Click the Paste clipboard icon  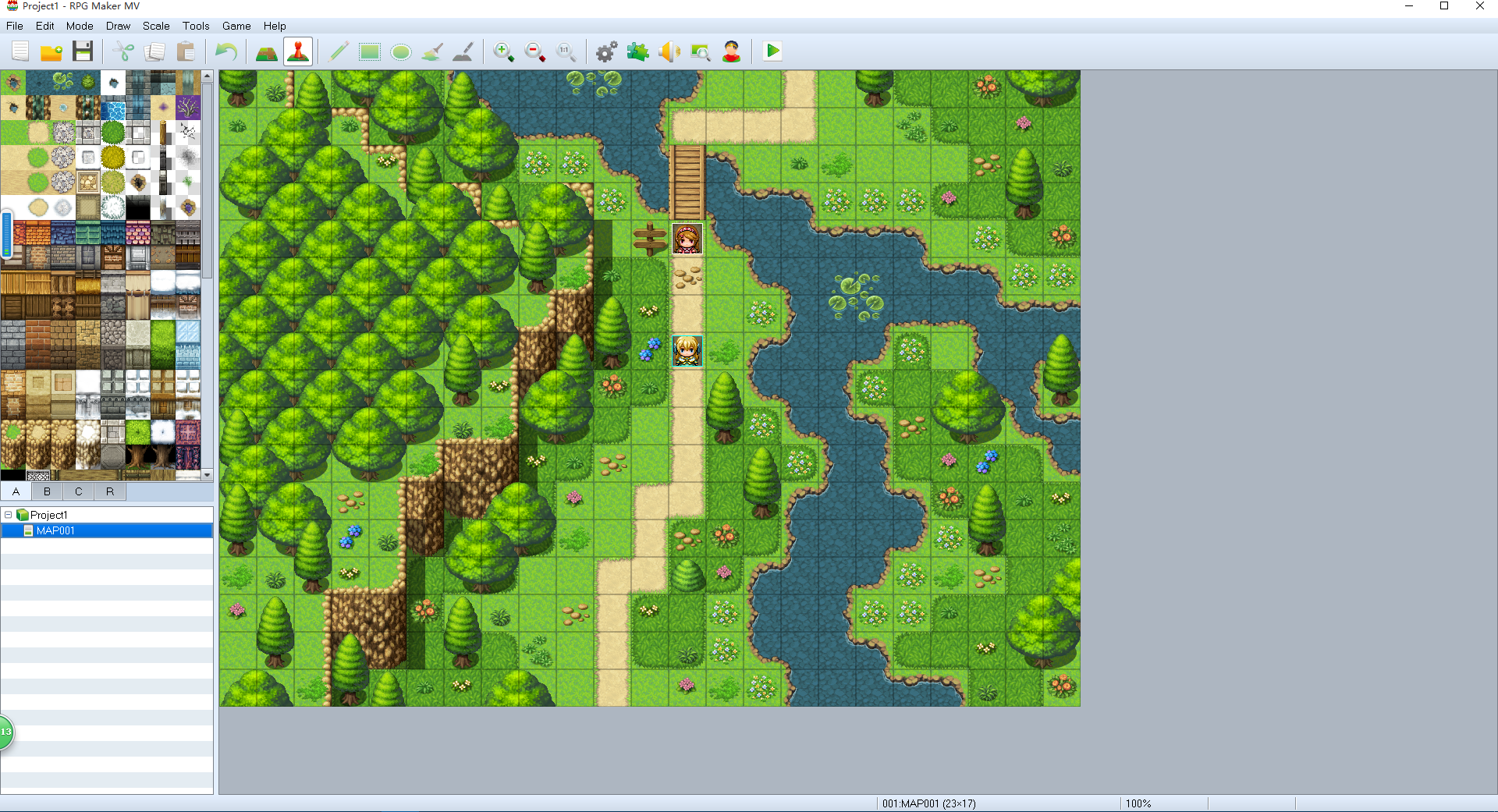point(186,51)
